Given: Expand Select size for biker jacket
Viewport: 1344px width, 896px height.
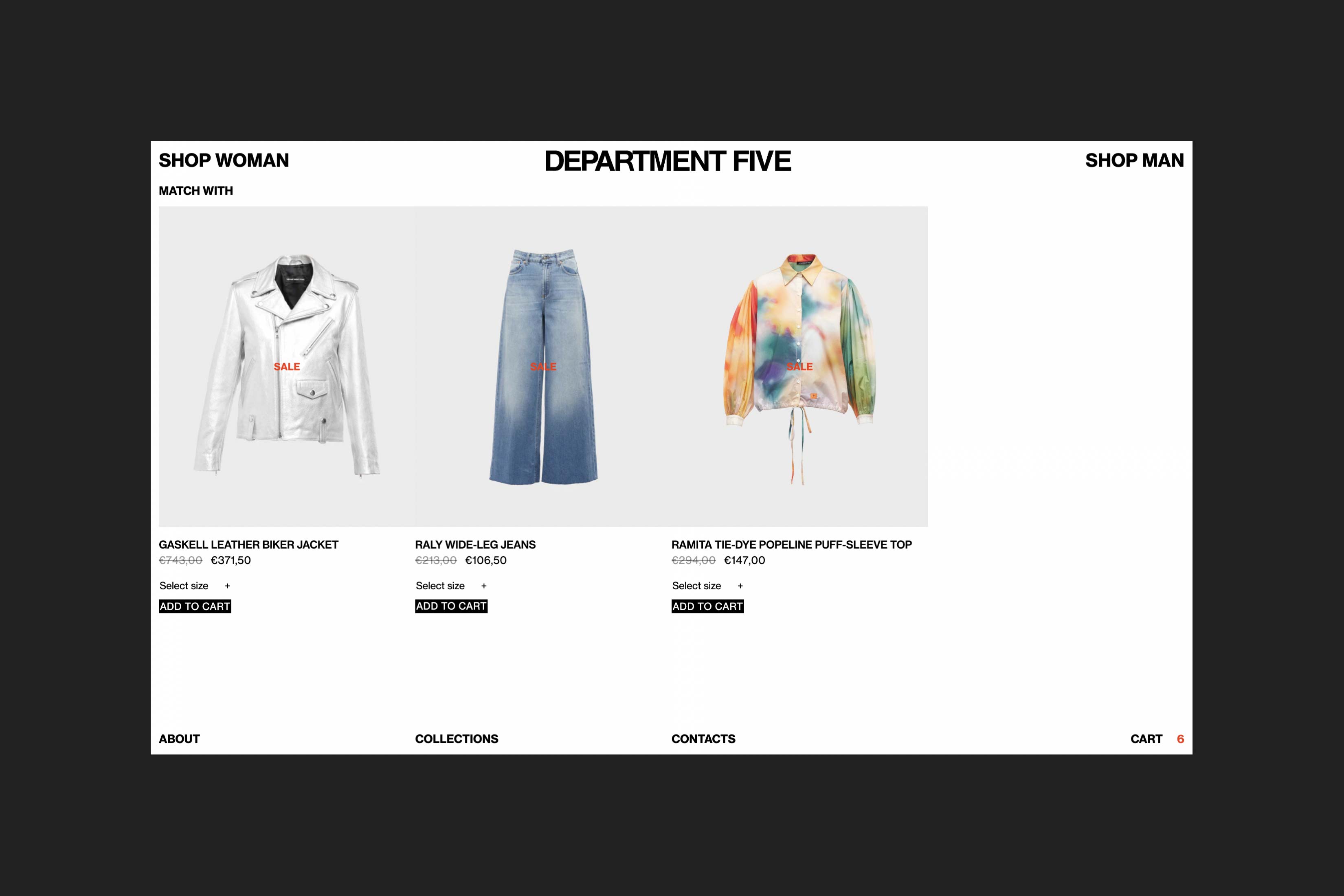Looking at the screenshot, I should tap(184, 586).
